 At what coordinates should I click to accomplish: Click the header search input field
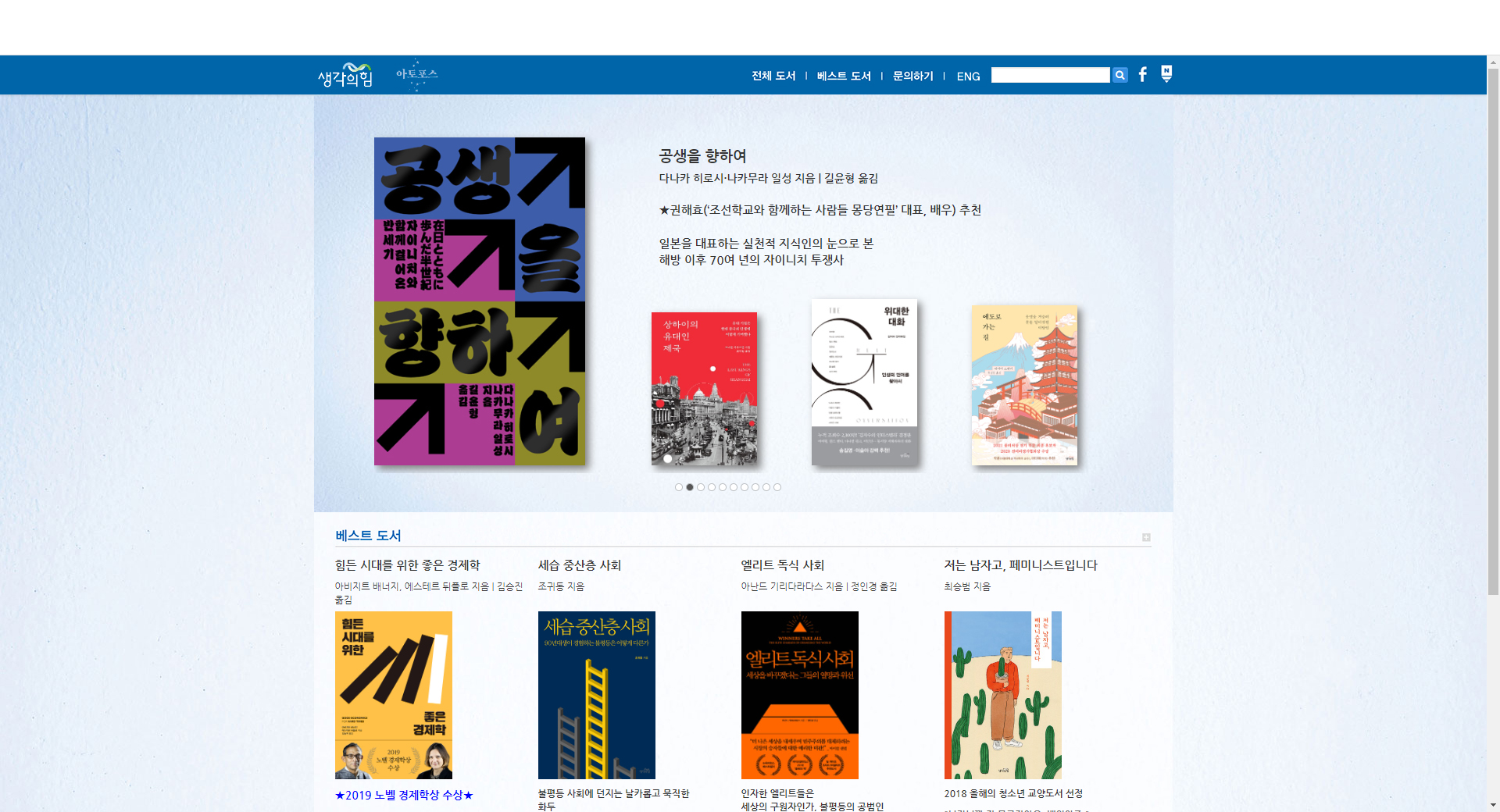(1050, 75)
